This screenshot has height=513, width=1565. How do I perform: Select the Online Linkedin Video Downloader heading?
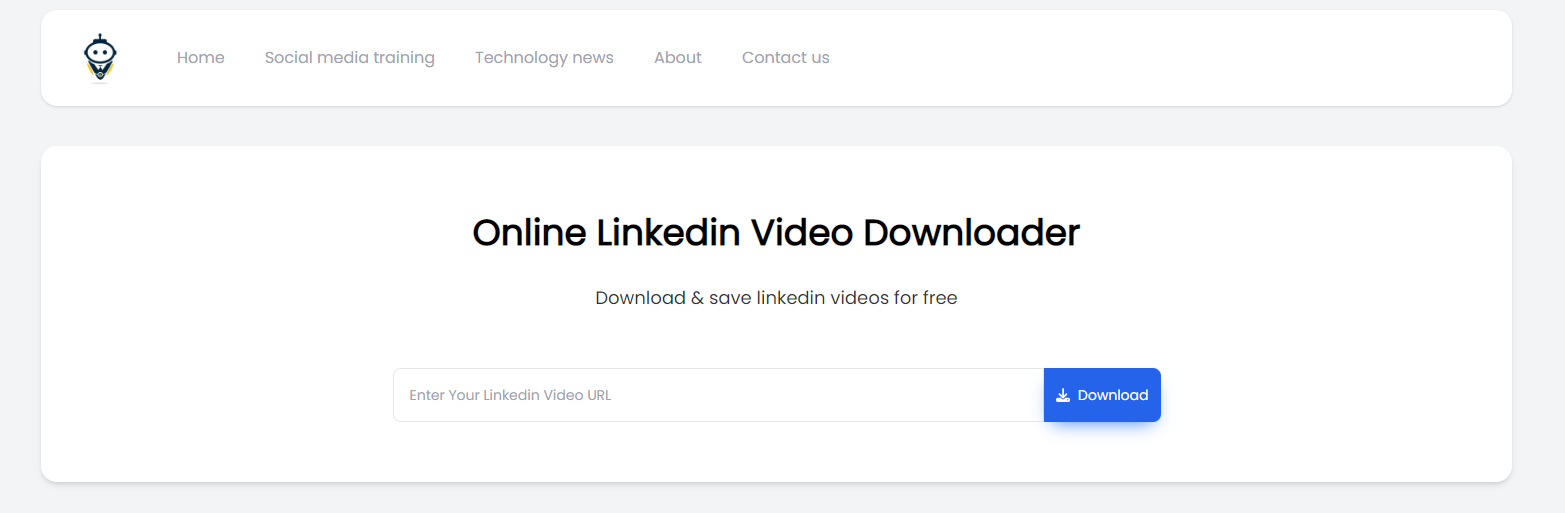click(776, 233)
